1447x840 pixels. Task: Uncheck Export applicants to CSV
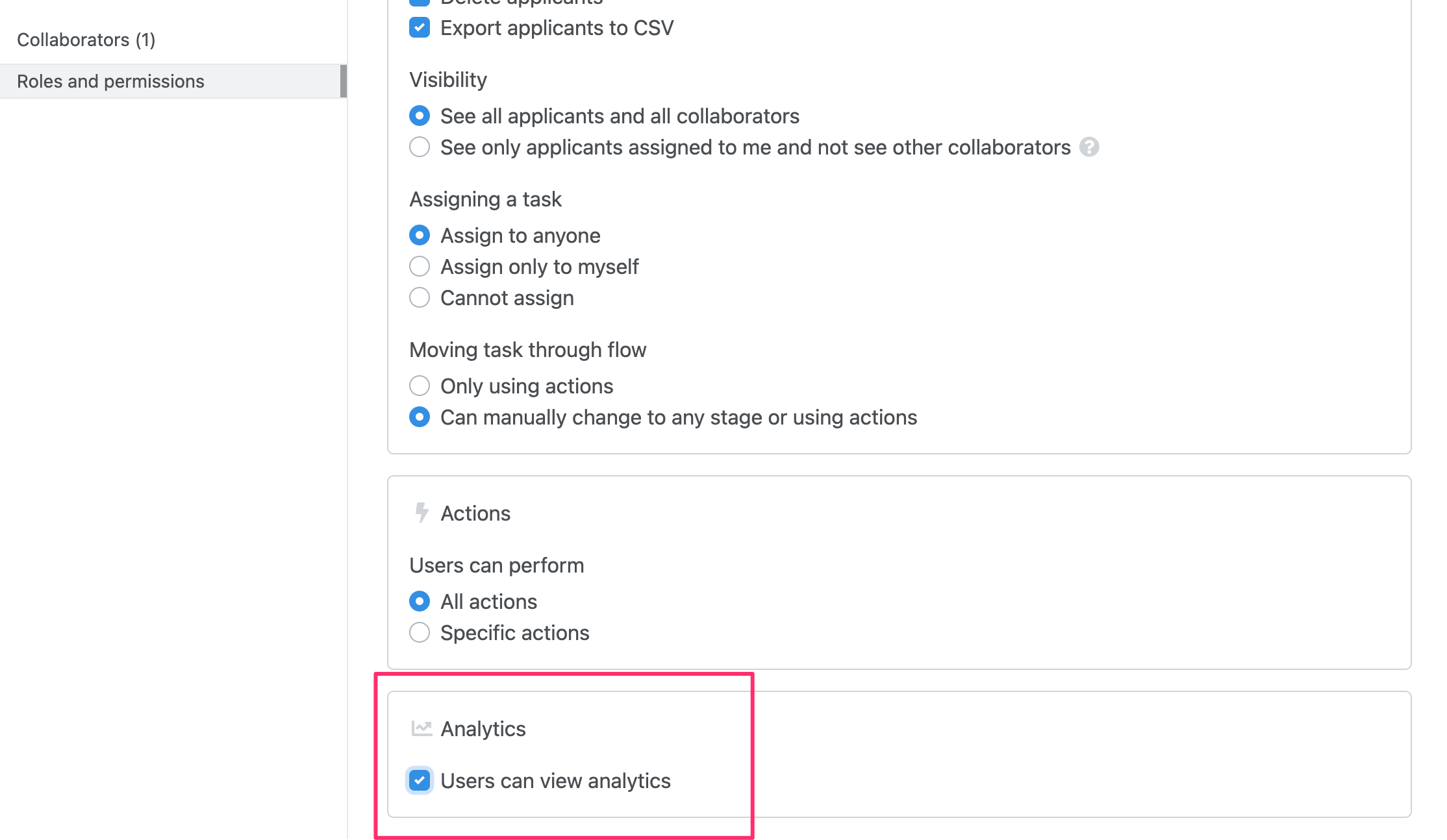(420, 27)
